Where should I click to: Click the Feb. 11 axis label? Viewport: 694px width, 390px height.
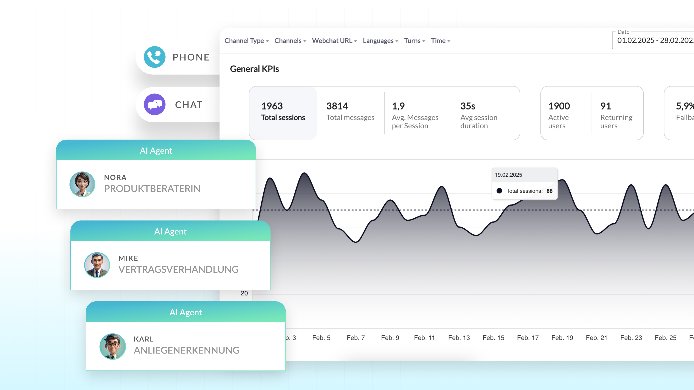click(424, 337)
